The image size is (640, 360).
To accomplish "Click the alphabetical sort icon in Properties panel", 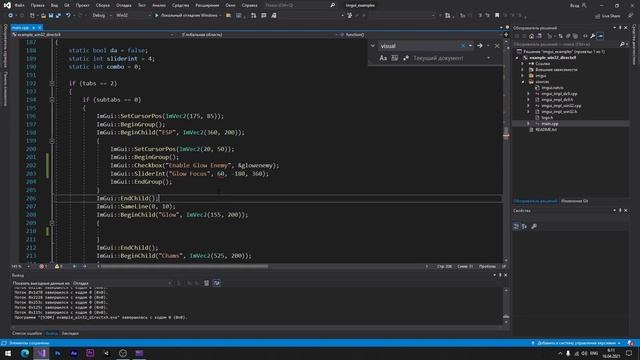I will (x=524, y=226).
